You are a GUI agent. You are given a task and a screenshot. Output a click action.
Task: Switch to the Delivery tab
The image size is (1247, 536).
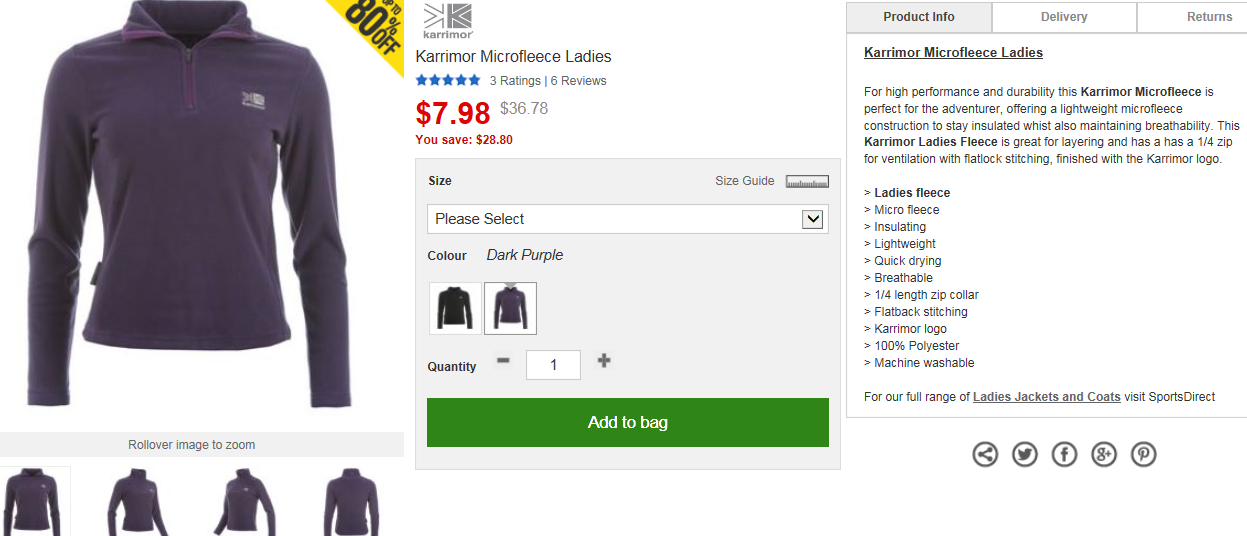click(x=1064, y=17)
